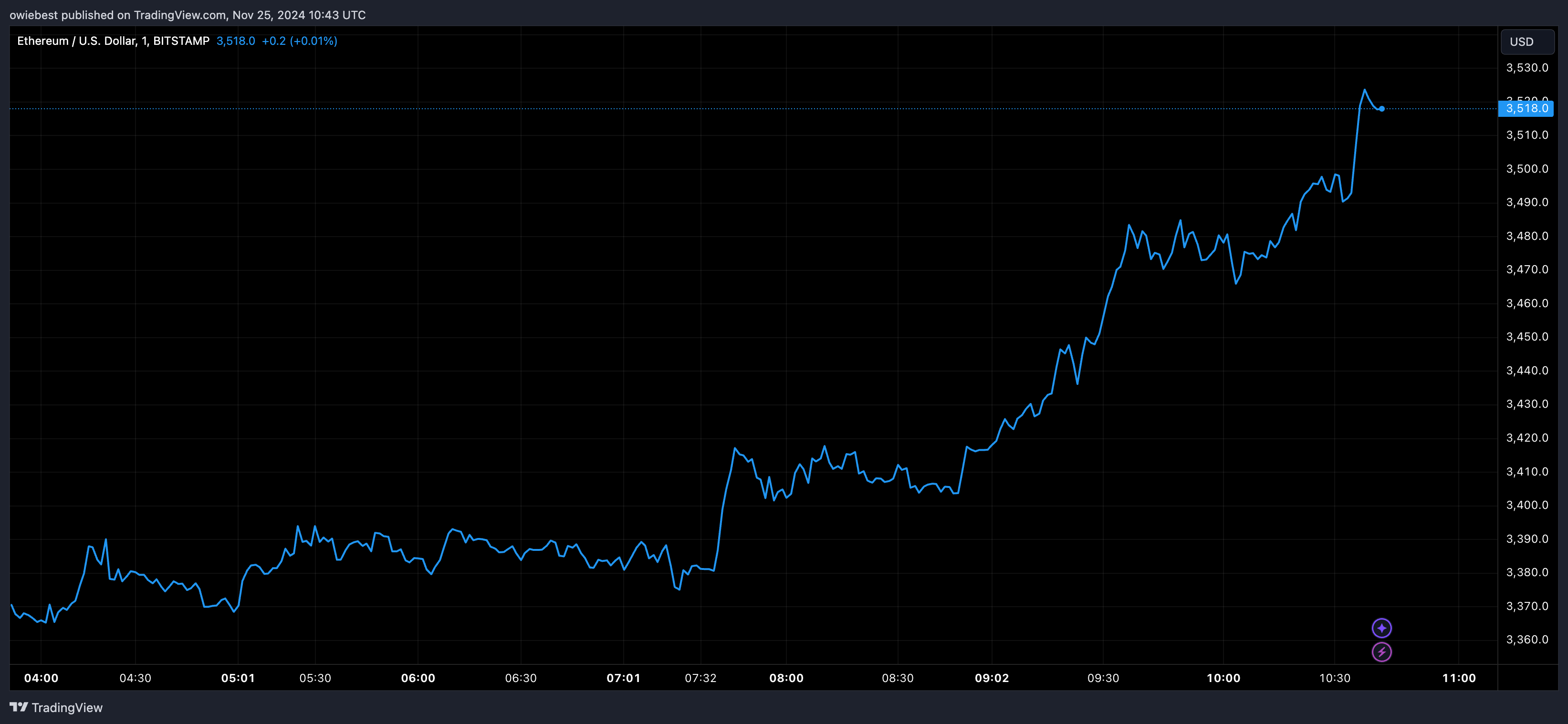
Task: Select the 11:00 label on the time axis
Action: pos(1460,678)
